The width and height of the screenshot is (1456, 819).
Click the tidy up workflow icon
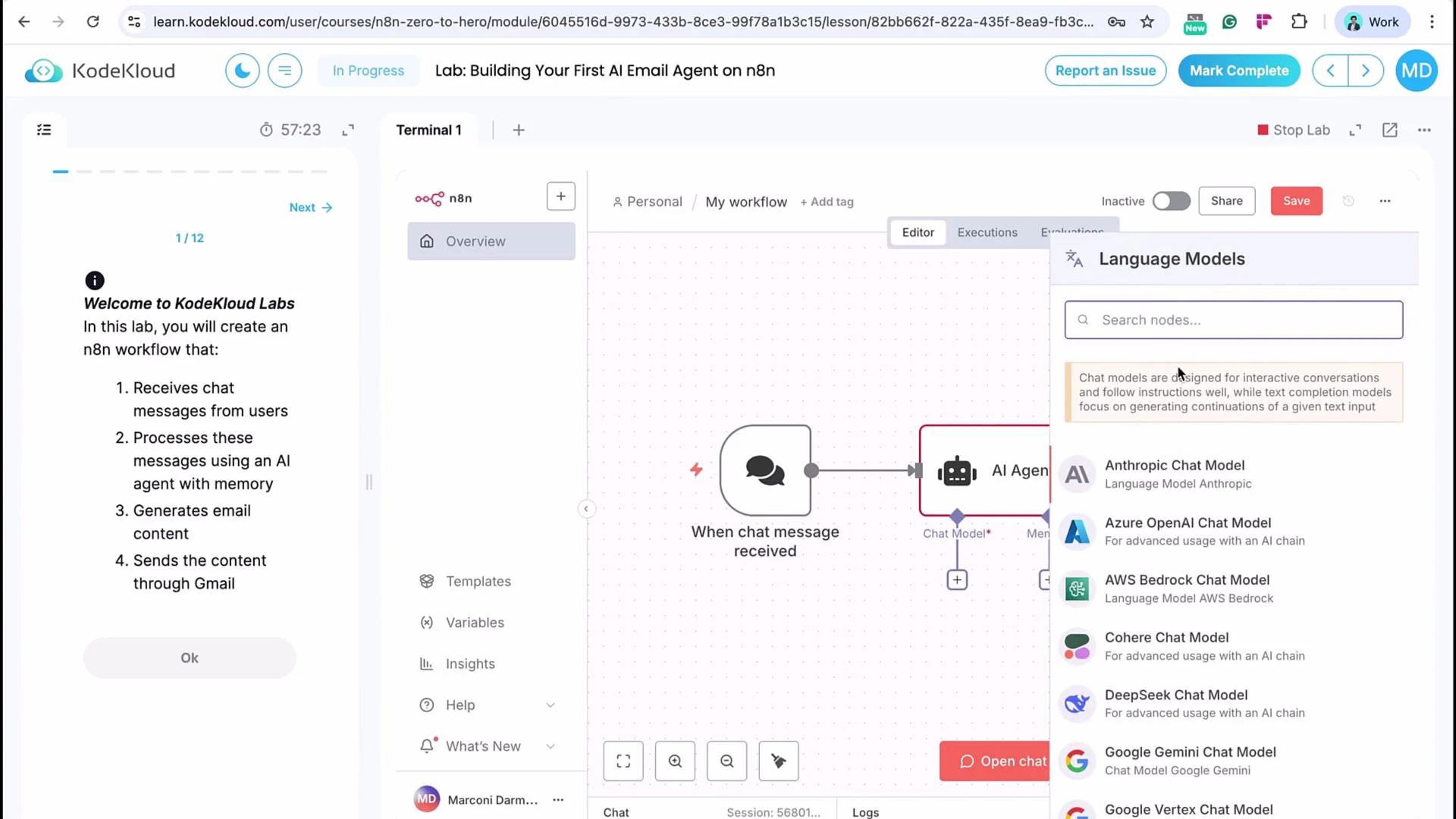coord(779,761)
